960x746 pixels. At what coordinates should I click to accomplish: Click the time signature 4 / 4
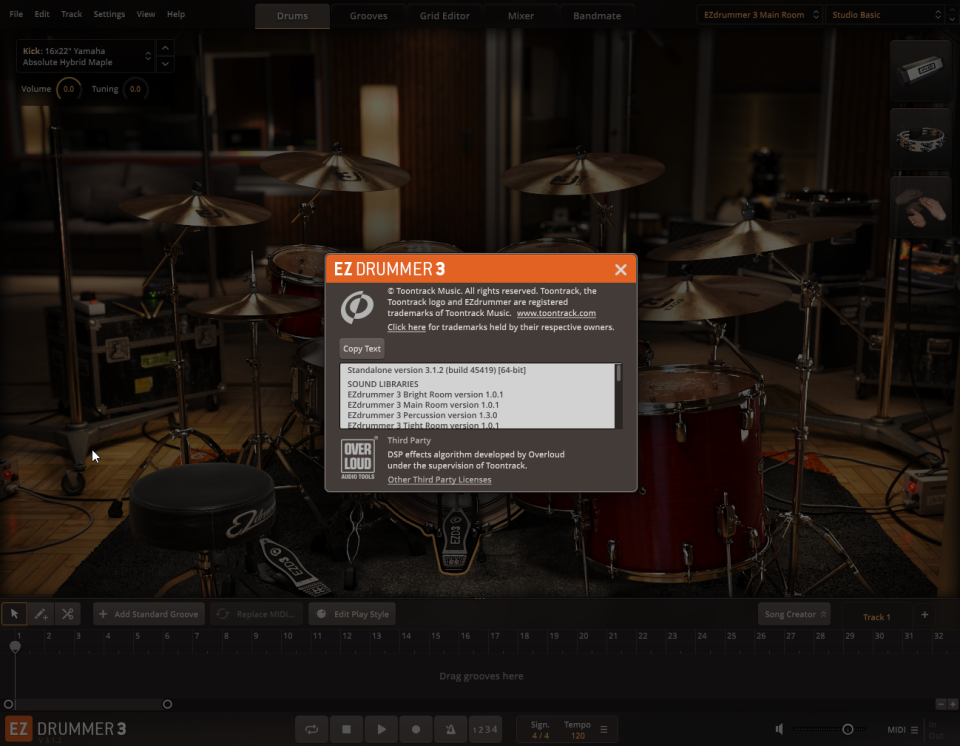[x=540, y=736]
